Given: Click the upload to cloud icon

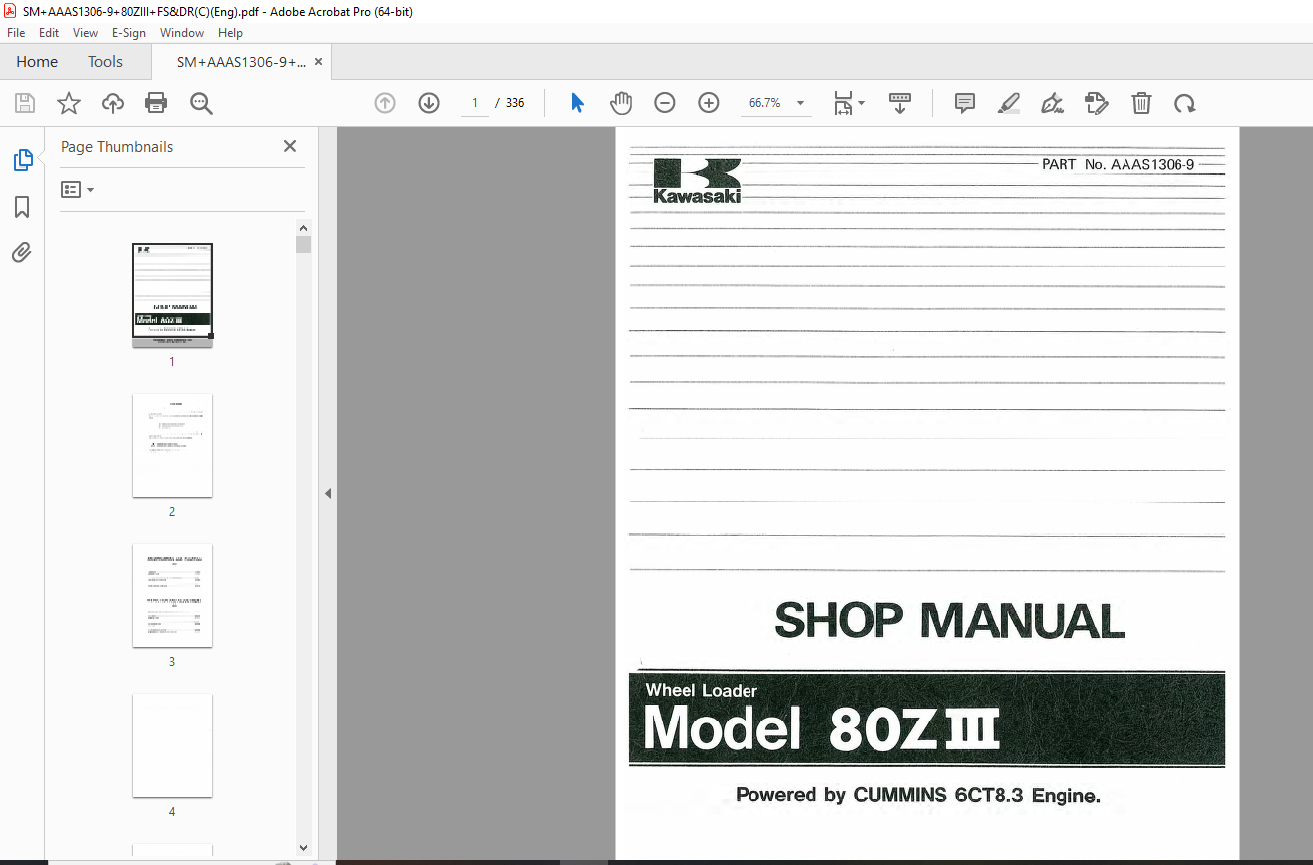Looking at the screenshot, I should [113, 103].
